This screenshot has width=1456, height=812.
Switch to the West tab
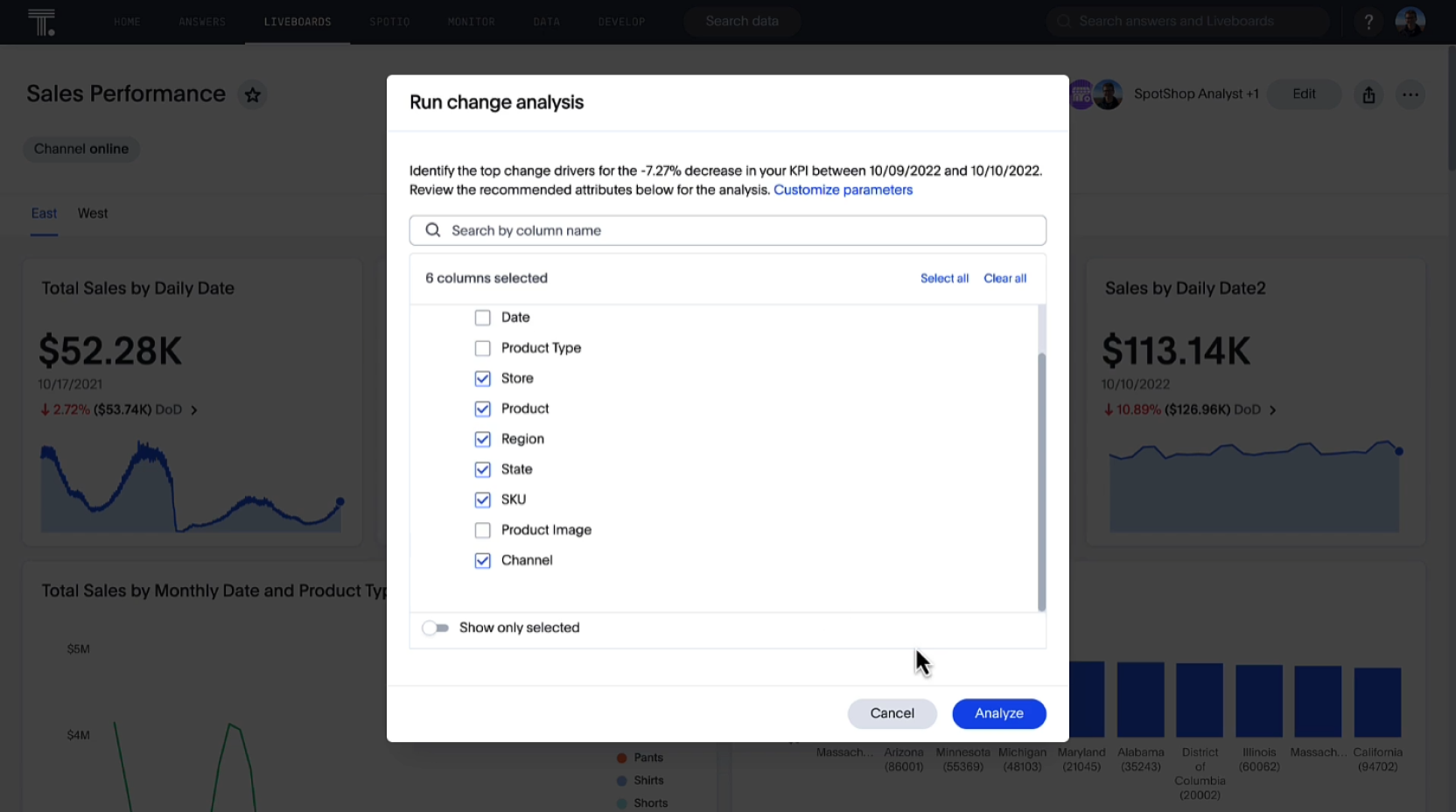pos(92,213)
